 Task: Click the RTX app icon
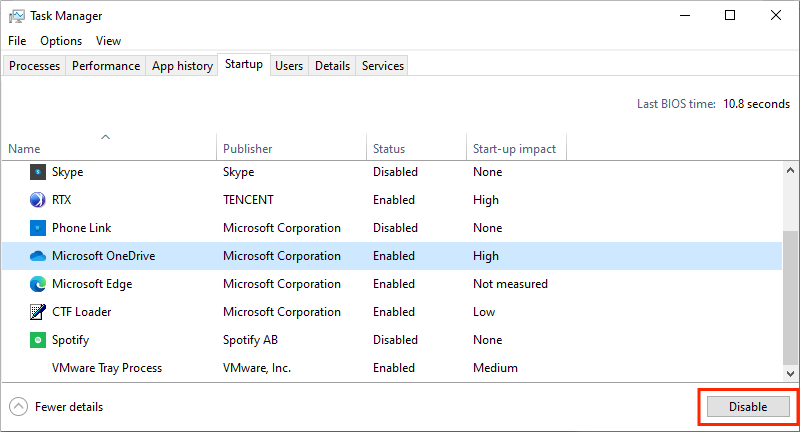[38, 200]
